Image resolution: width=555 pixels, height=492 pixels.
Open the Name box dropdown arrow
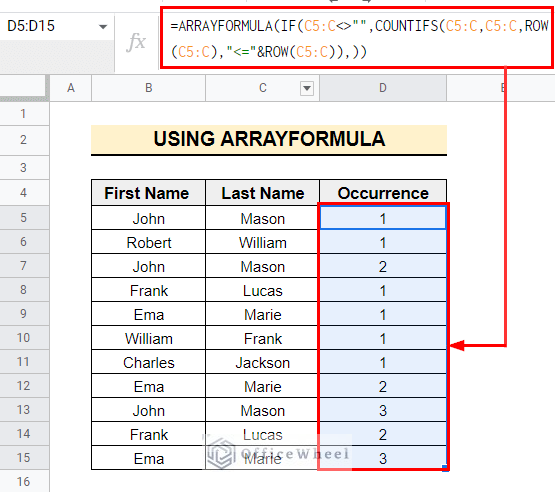(x=103, y=27)
